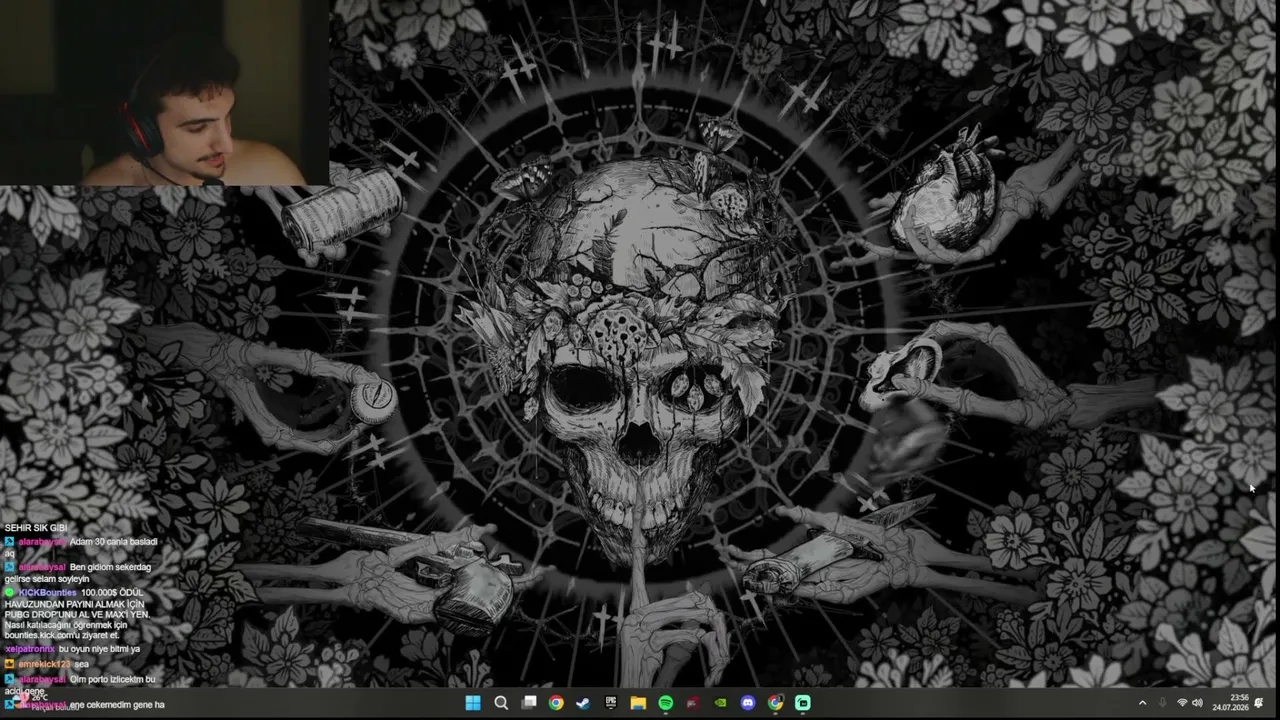
Task: Click chat message "Olm porto izlicektm bu"
Action: click(x=112, y=679)
